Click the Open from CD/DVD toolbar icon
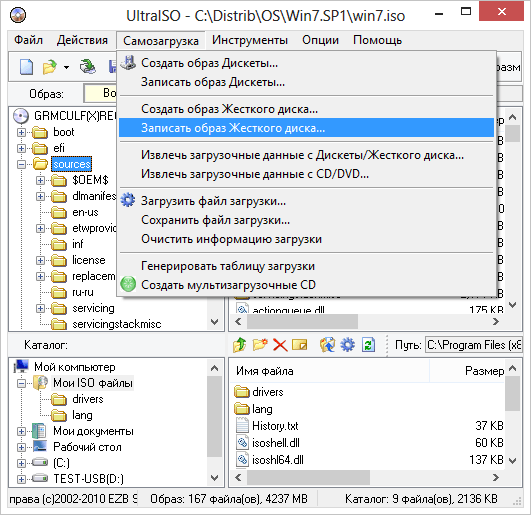This screenshot has height=515, width=531. [x=87, y=66]
